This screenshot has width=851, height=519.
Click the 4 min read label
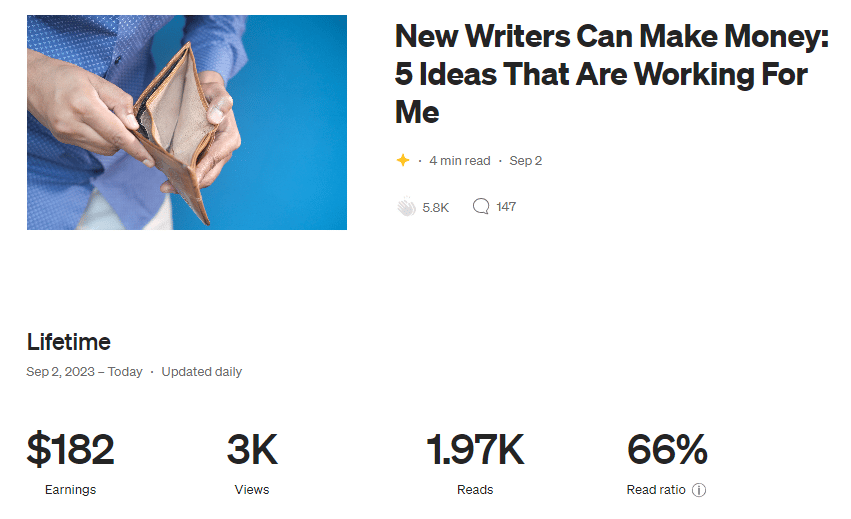point(460,161)
